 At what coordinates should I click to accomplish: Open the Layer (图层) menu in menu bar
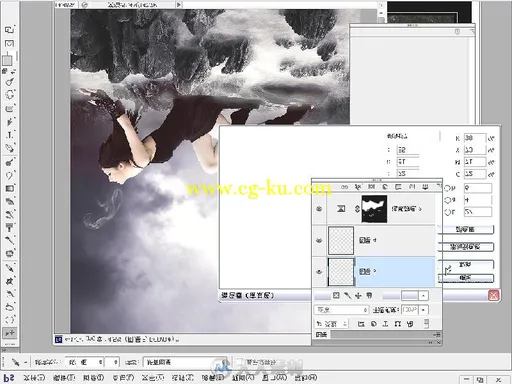tap(123, 378)
